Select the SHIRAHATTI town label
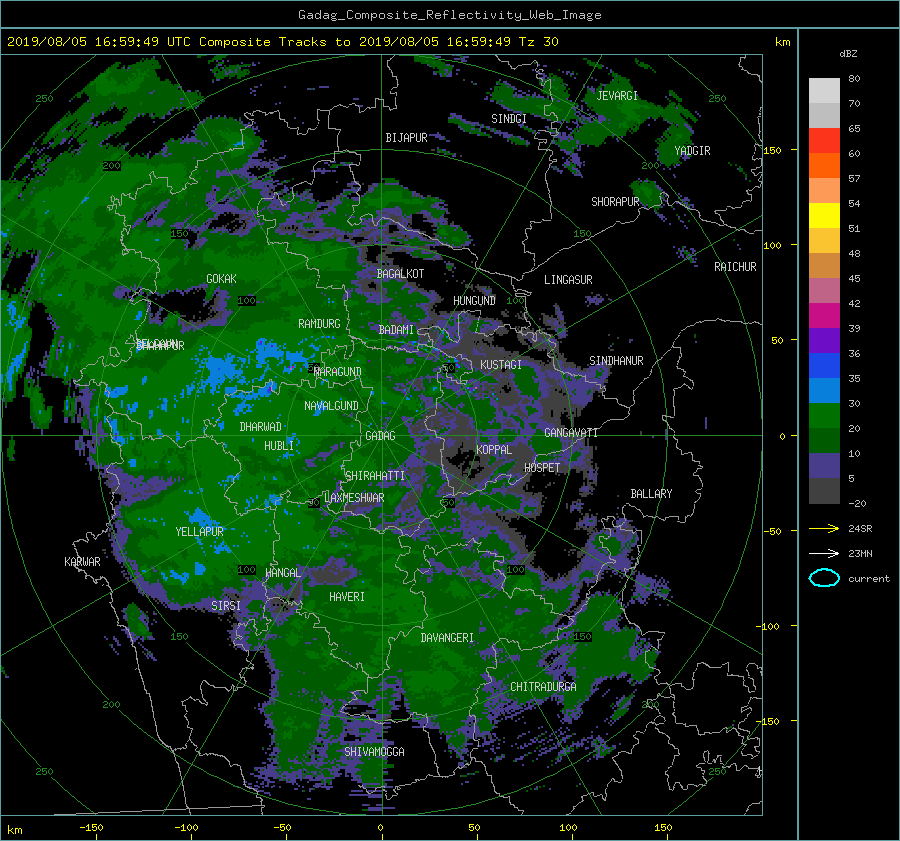Viewport: 900px width, 841px height. [x=375, y=476]
